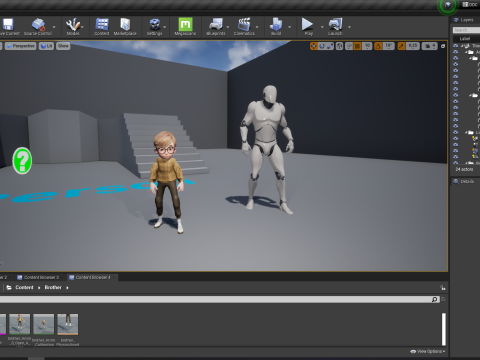Open the Content browser toolbar icon
The image size is (480, 360).
102,25
